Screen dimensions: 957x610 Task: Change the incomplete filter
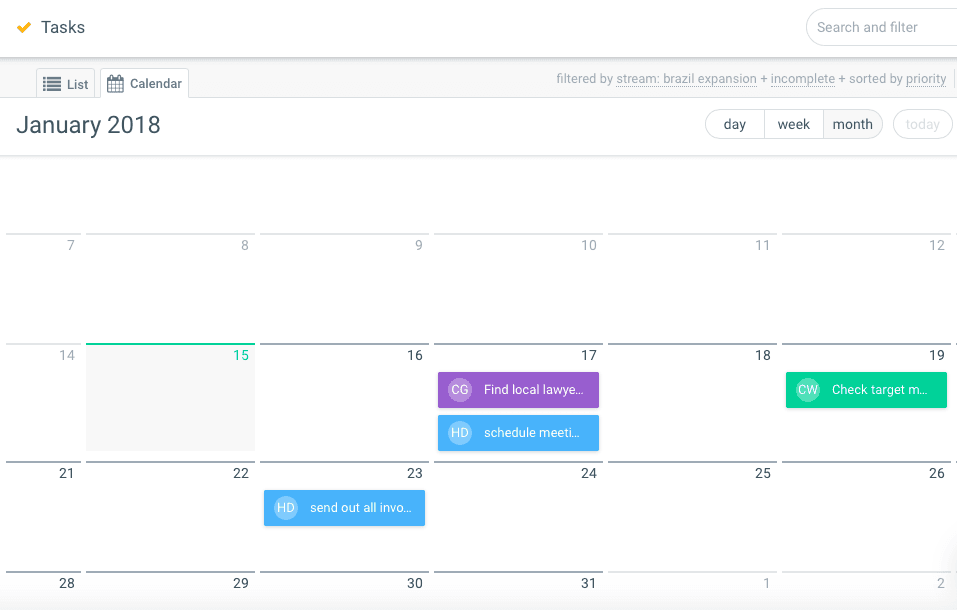click(802, 79)
